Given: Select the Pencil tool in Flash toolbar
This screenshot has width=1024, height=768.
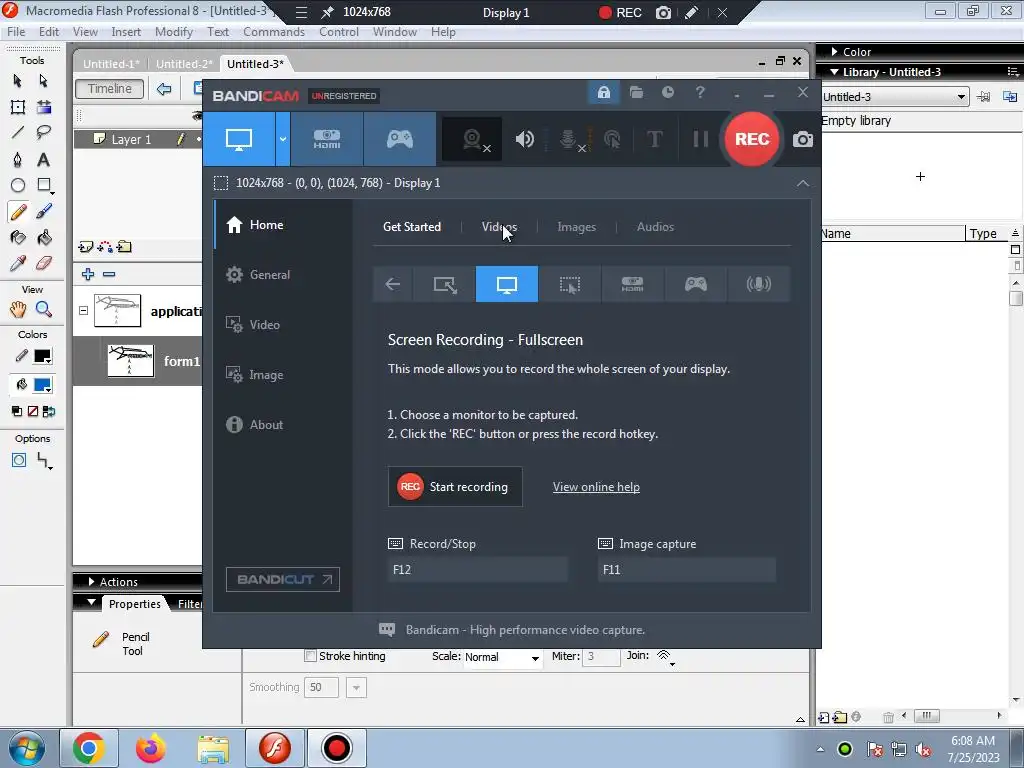Looking at the screenshot, I should (18, 212).
